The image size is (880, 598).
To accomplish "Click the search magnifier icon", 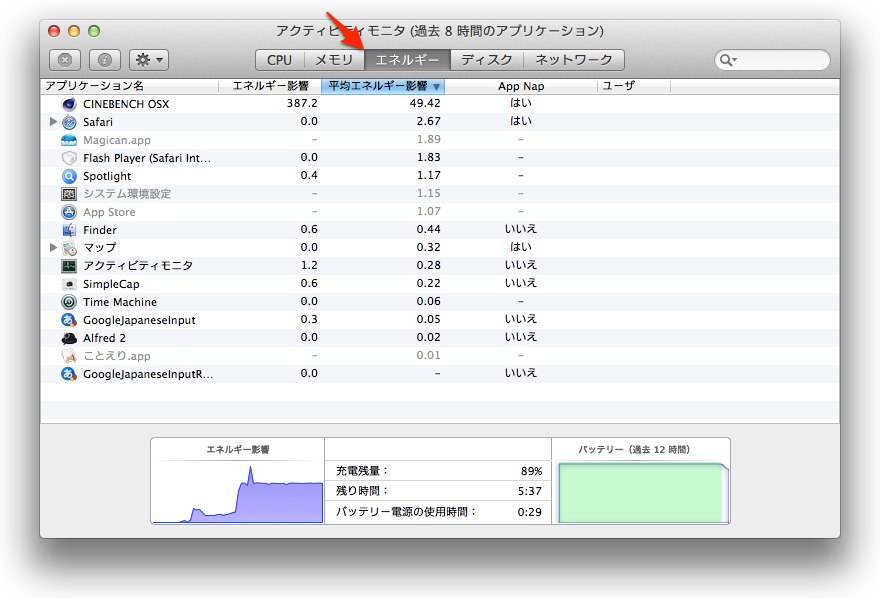I will (727, 60).
